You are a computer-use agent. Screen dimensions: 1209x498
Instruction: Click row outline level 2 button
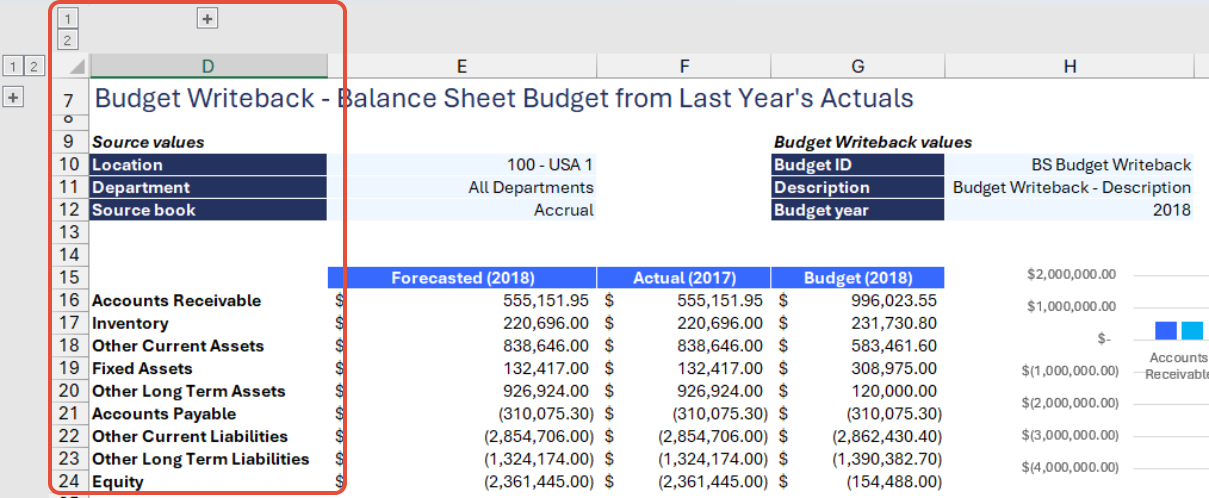[x=35, y=67]
